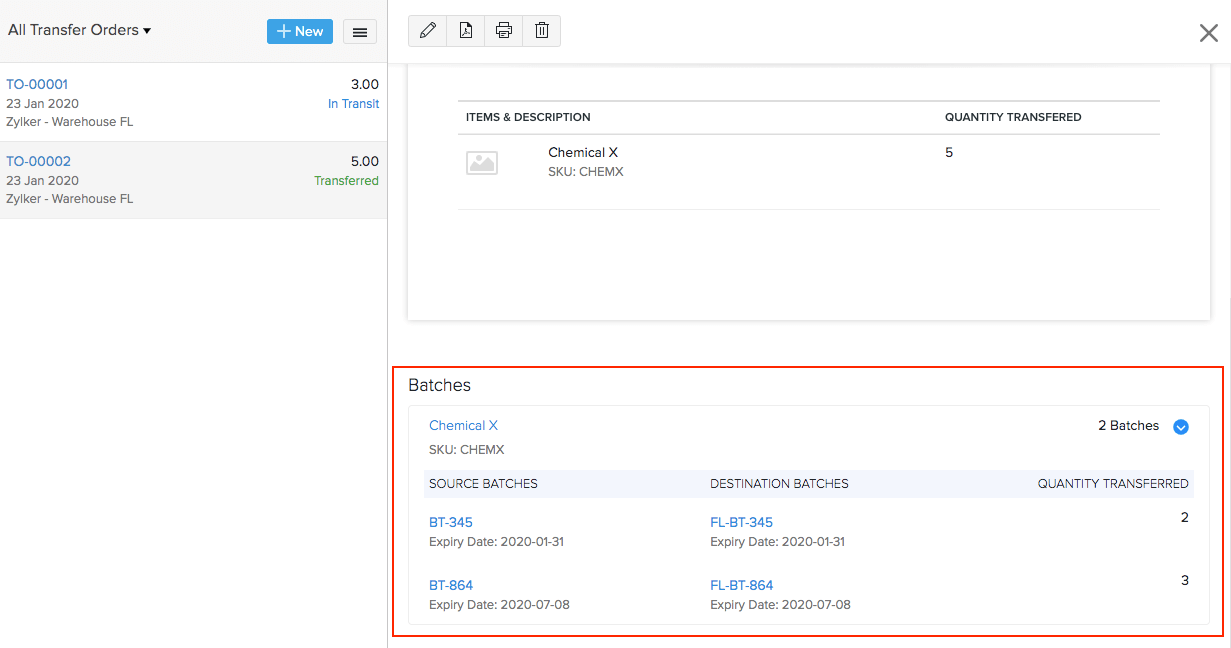Select transfer order TO-00002
Viewport: 1231px width, 648px height.
38,162
